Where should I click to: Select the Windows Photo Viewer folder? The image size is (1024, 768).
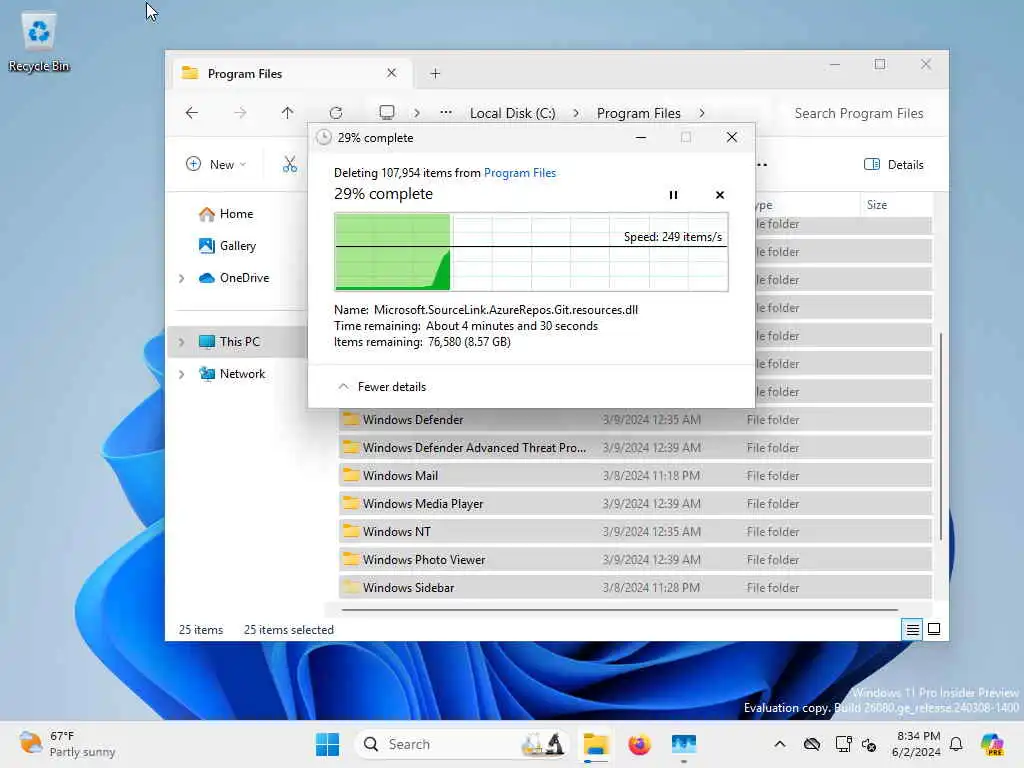pyautogui.click(x=635, y=560)
